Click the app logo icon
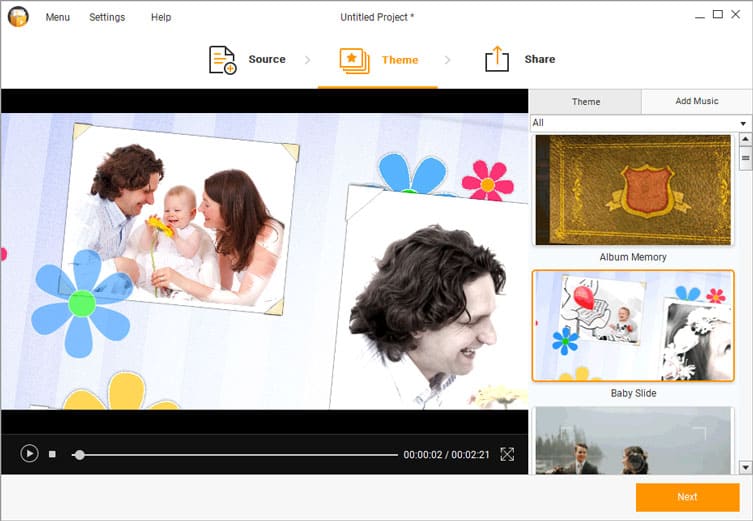 pos(18,17)
